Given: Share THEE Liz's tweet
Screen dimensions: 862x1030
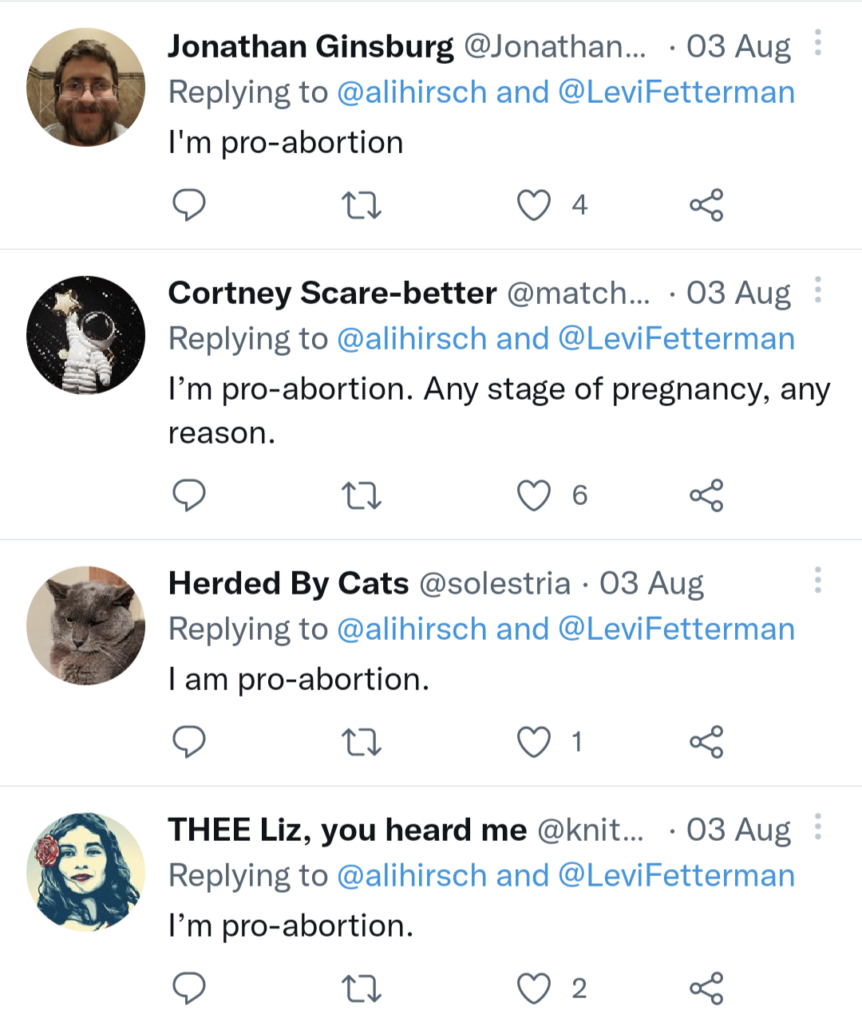Looking at the screenshot, I should click(x=706, y=989).
